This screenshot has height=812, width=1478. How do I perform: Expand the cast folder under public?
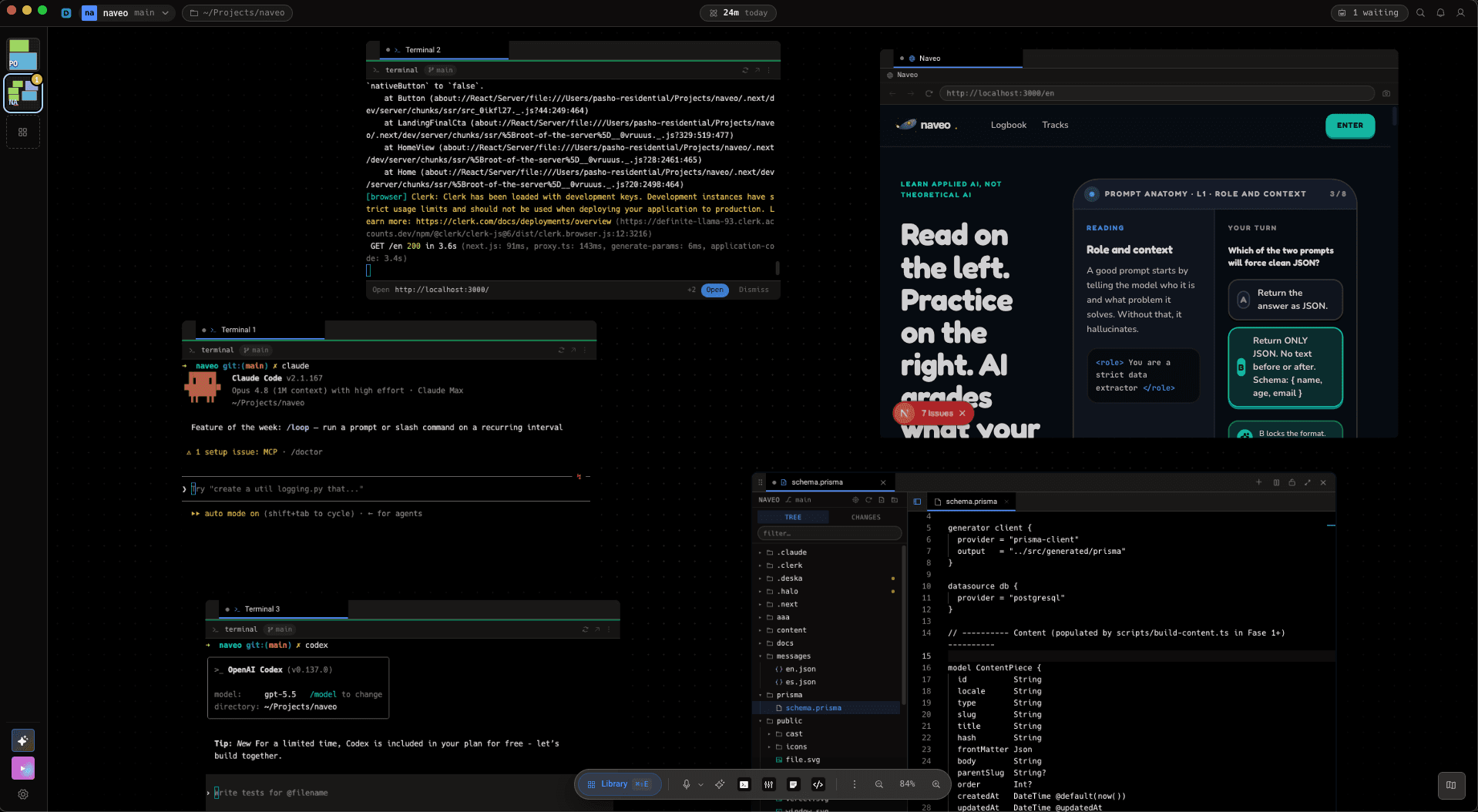click(825, 734)
